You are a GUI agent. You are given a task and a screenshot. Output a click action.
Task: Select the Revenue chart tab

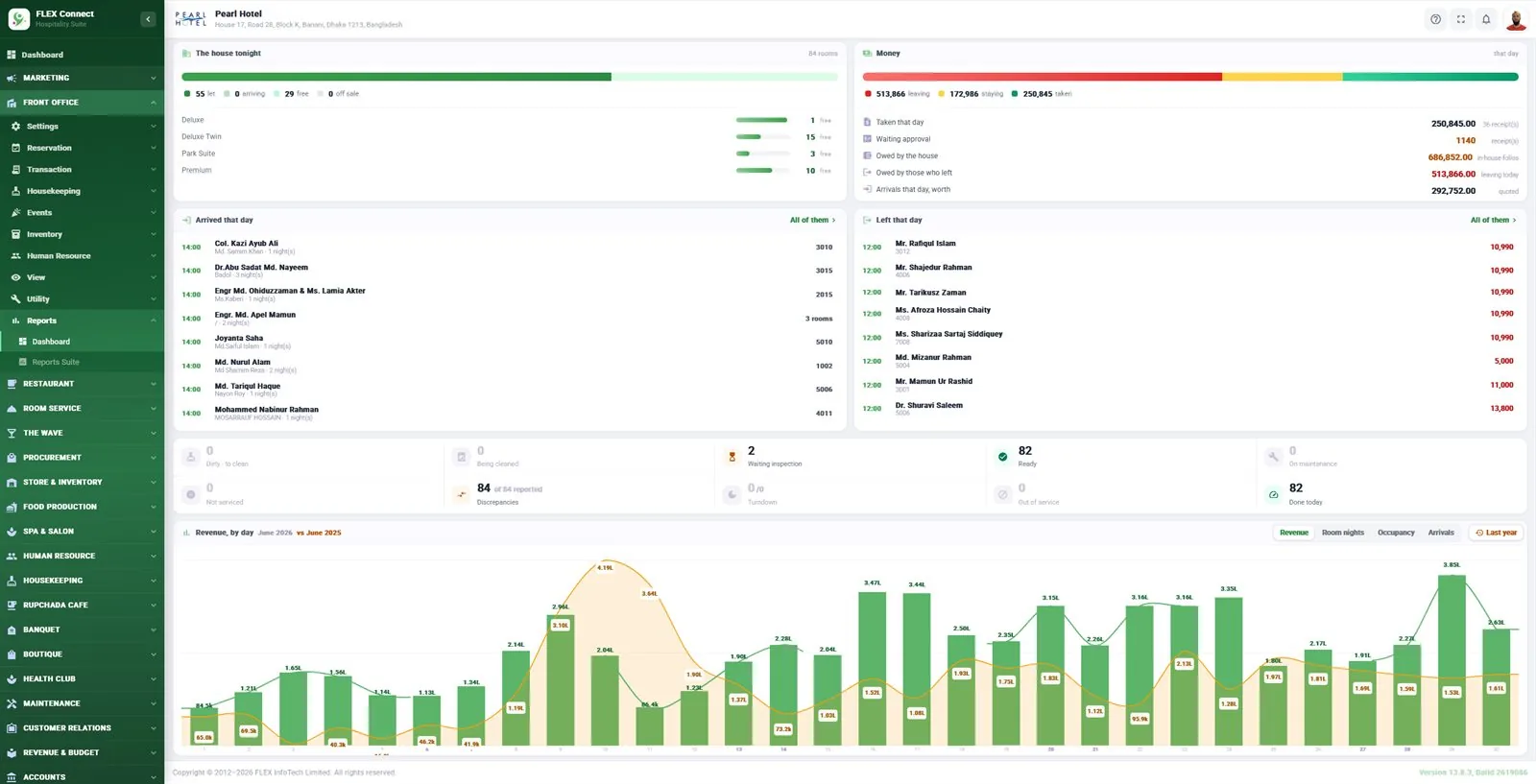[1294, 533]
